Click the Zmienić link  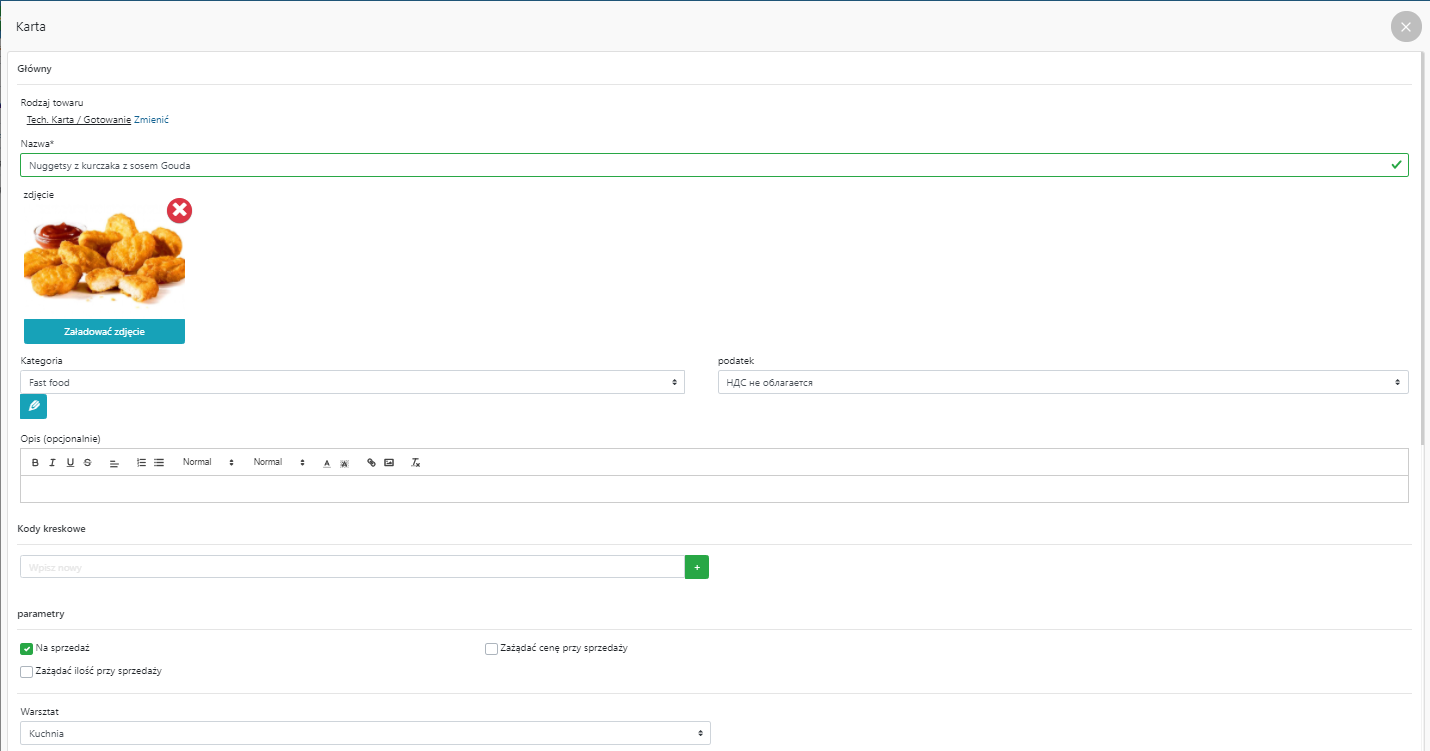click(x=151, y=120)
